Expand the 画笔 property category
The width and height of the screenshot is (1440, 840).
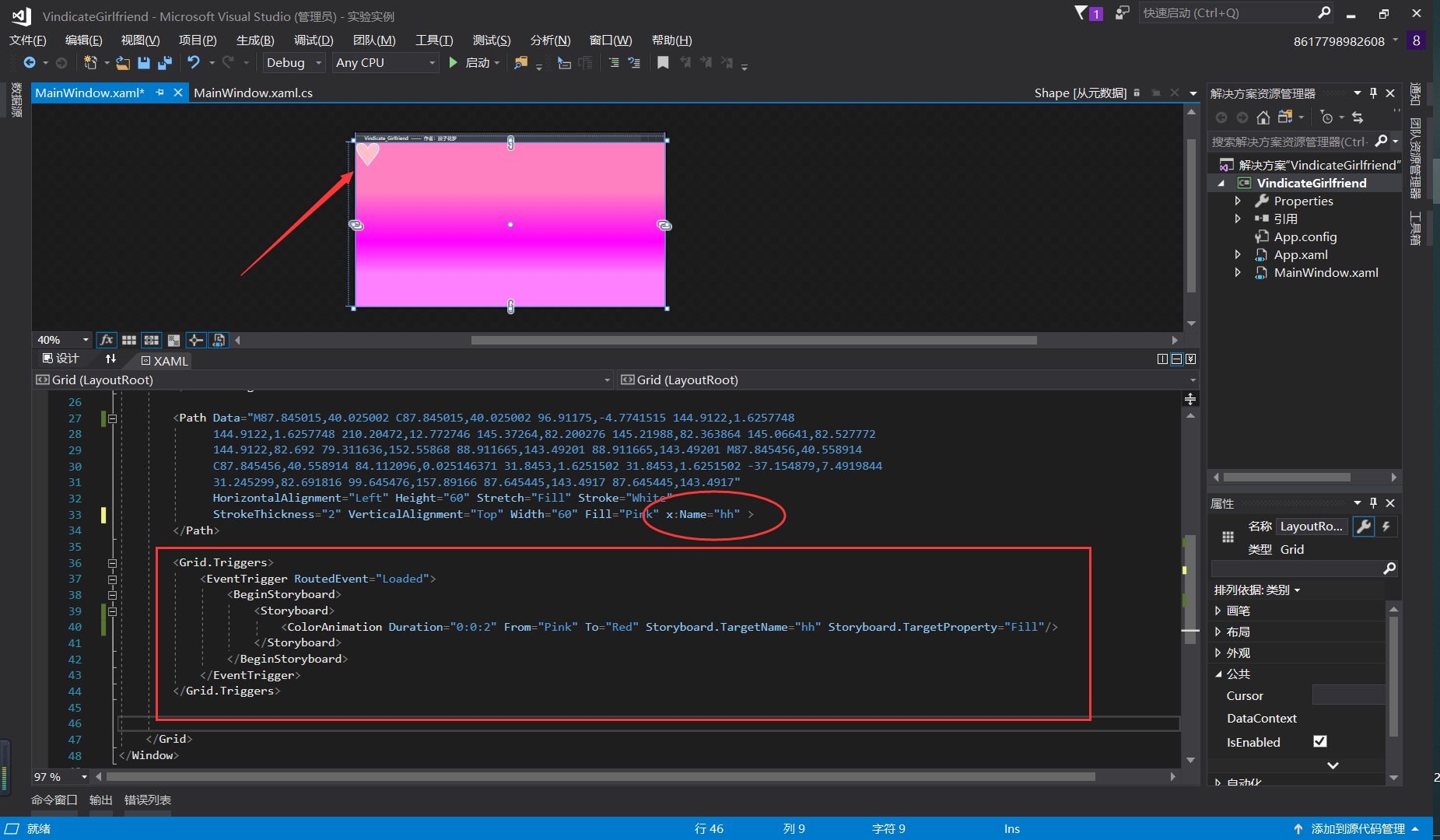[x=1218, y=611]
